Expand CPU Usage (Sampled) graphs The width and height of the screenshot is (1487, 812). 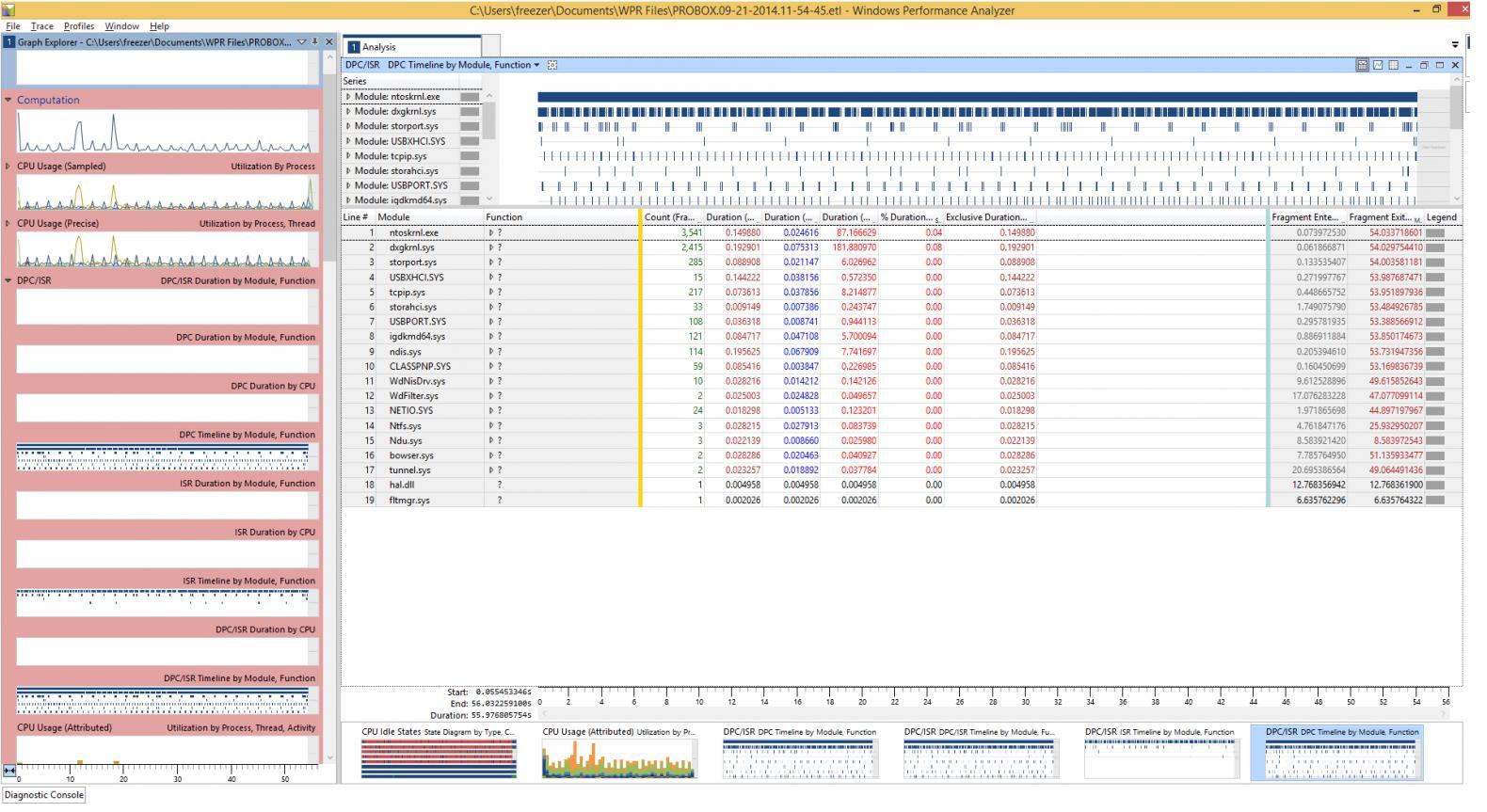(8, 166)
